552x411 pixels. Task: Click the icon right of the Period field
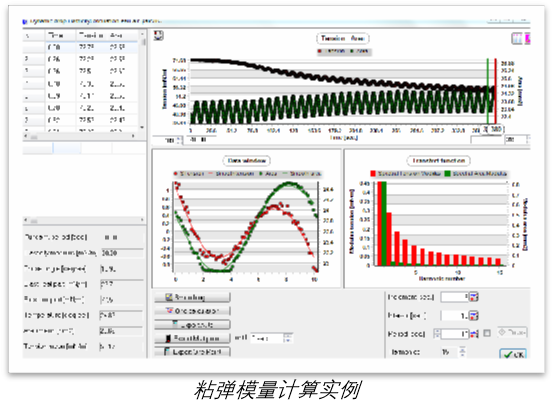pyautogui.click(x=474, y=333)
